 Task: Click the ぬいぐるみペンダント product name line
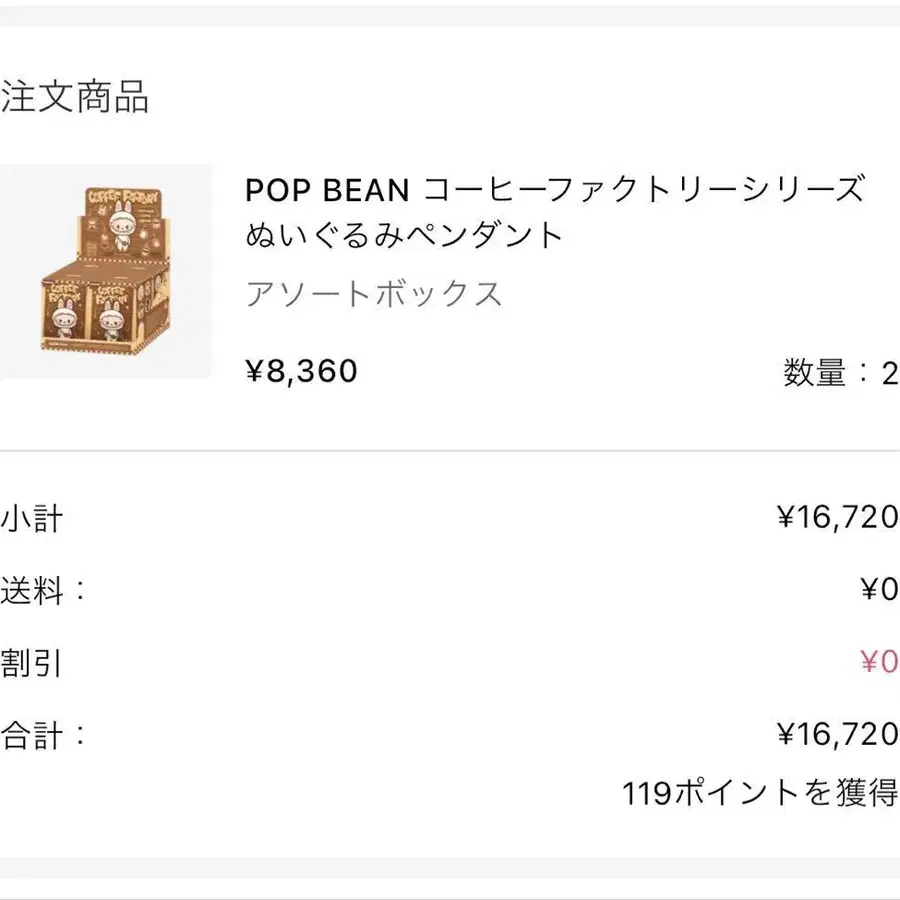405,236
